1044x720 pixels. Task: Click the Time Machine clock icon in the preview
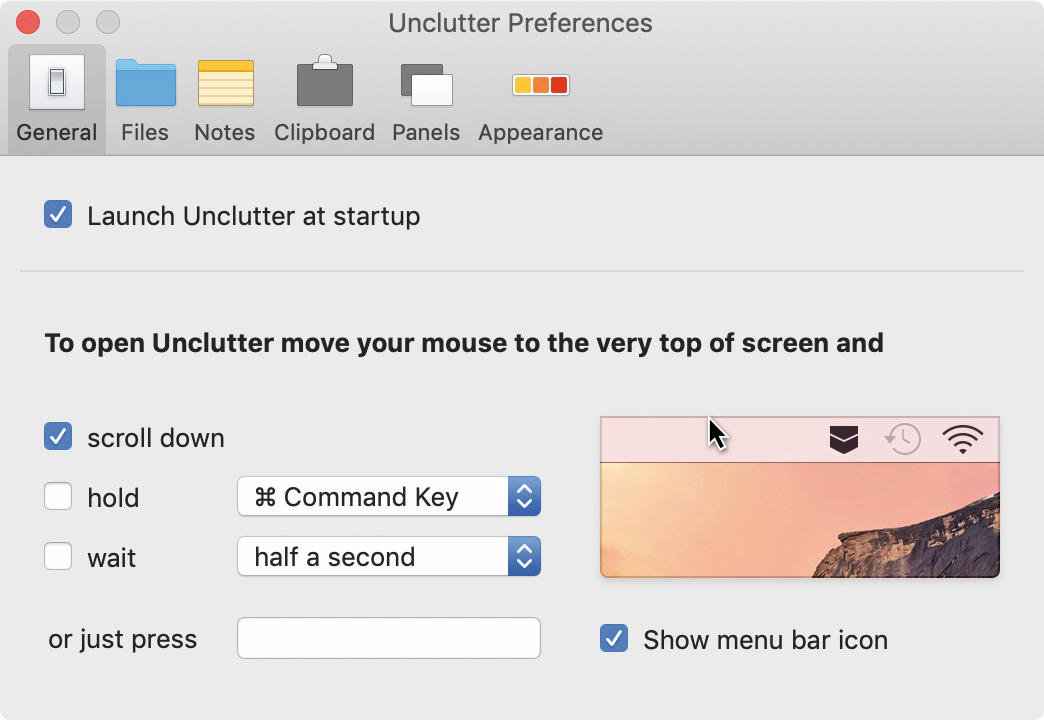[902, 439]
